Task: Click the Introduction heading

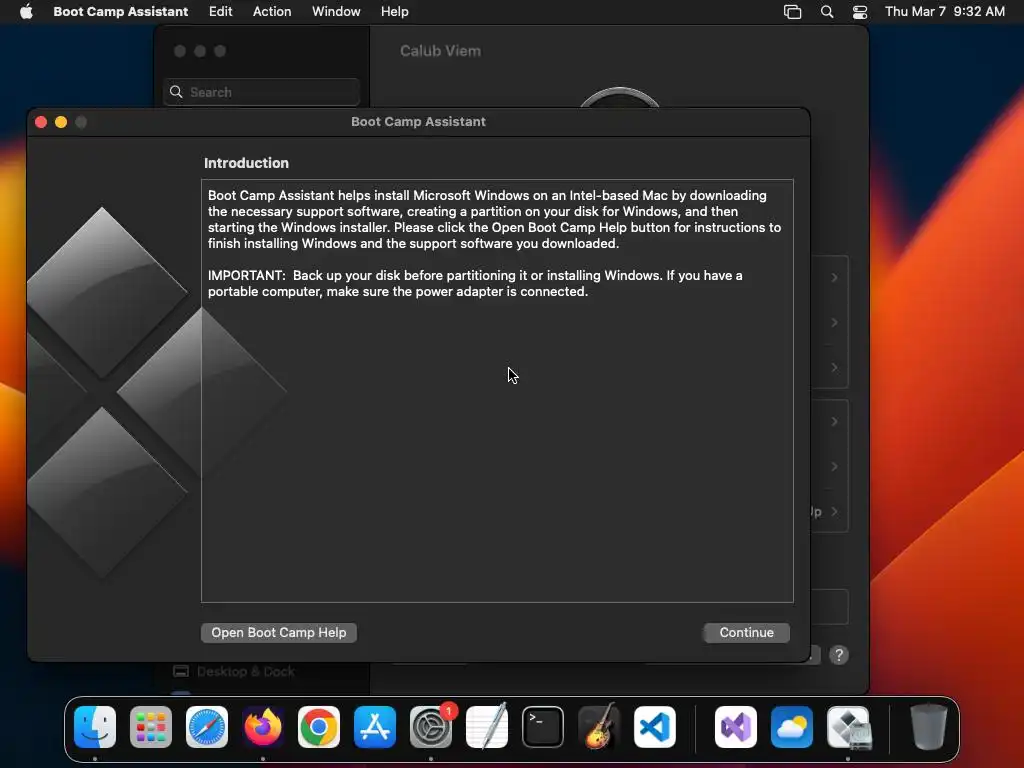Action: click(246, 163)
